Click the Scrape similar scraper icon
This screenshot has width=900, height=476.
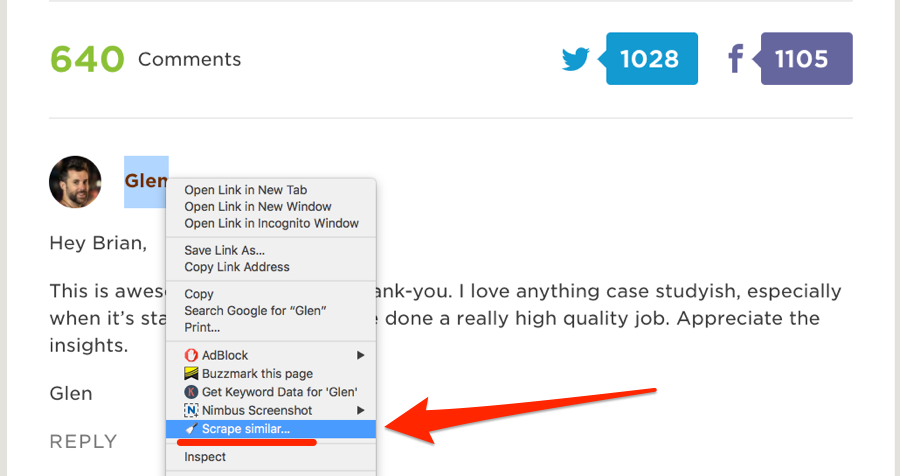(192, 429)
